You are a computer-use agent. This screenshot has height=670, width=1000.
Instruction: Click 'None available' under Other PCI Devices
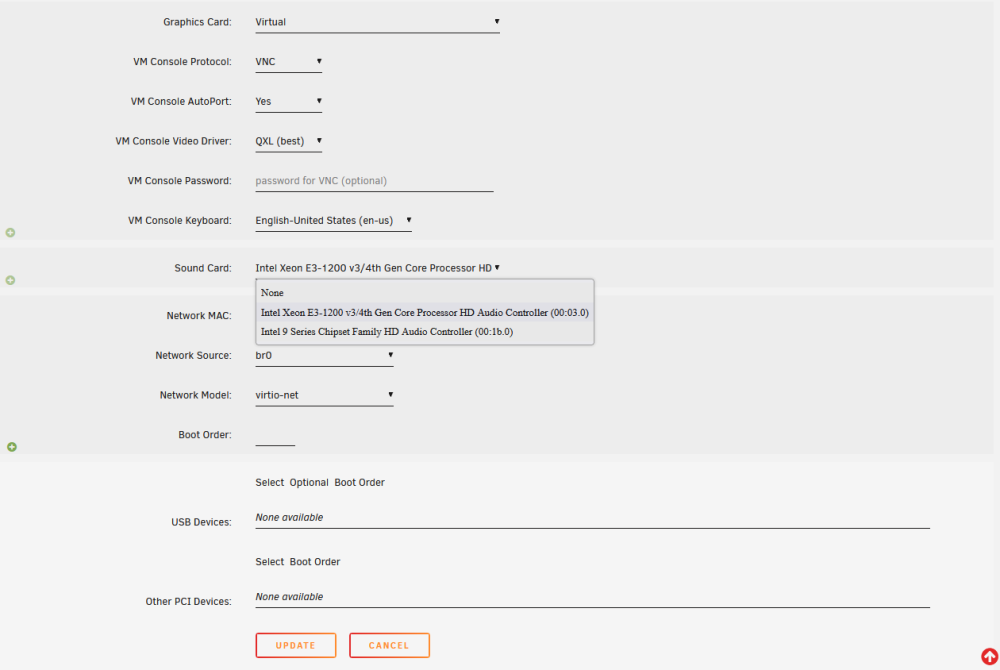click(289, 597)
